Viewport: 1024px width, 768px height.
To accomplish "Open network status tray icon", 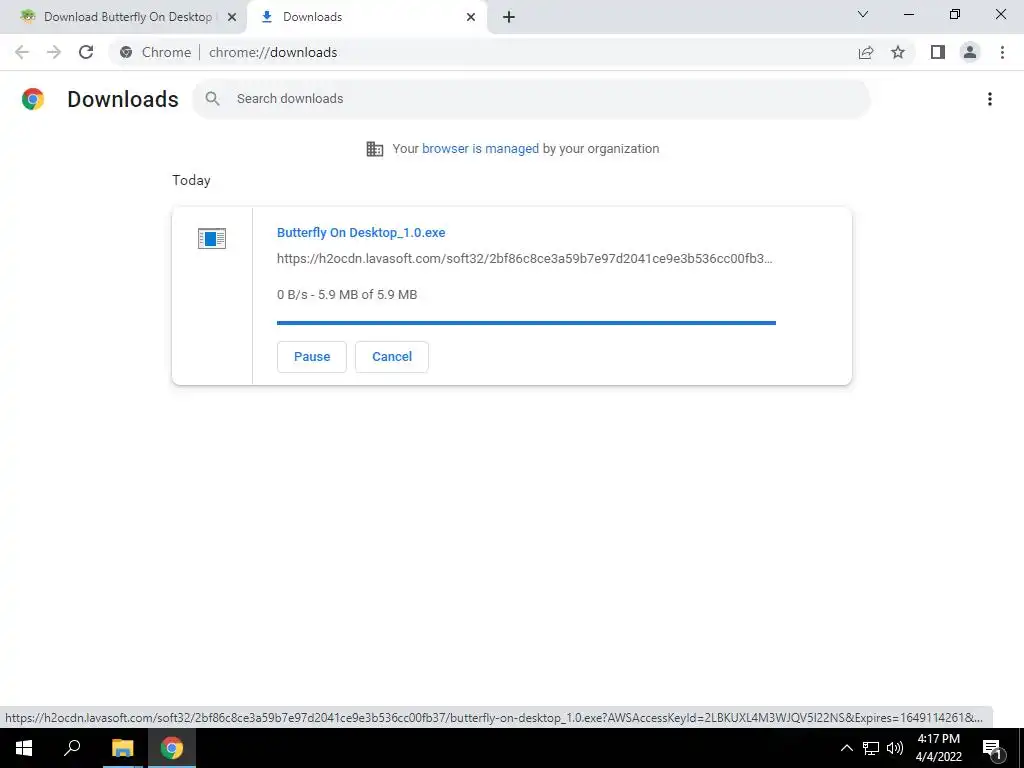I will pos(871,748).
